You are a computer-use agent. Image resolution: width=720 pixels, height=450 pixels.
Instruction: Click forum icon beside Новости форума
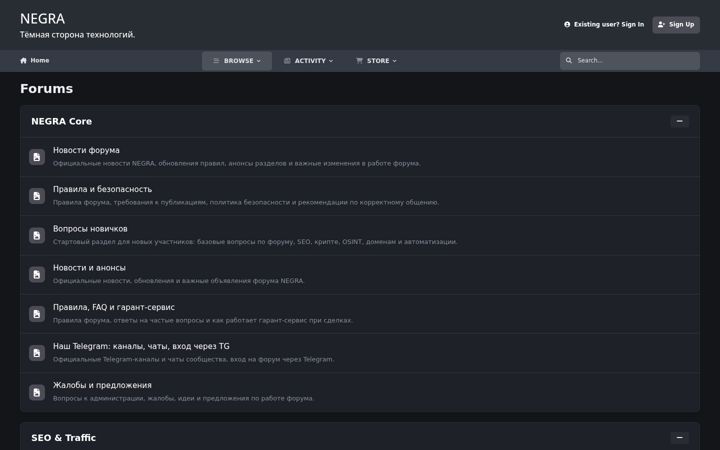click(x=37, y=157)
